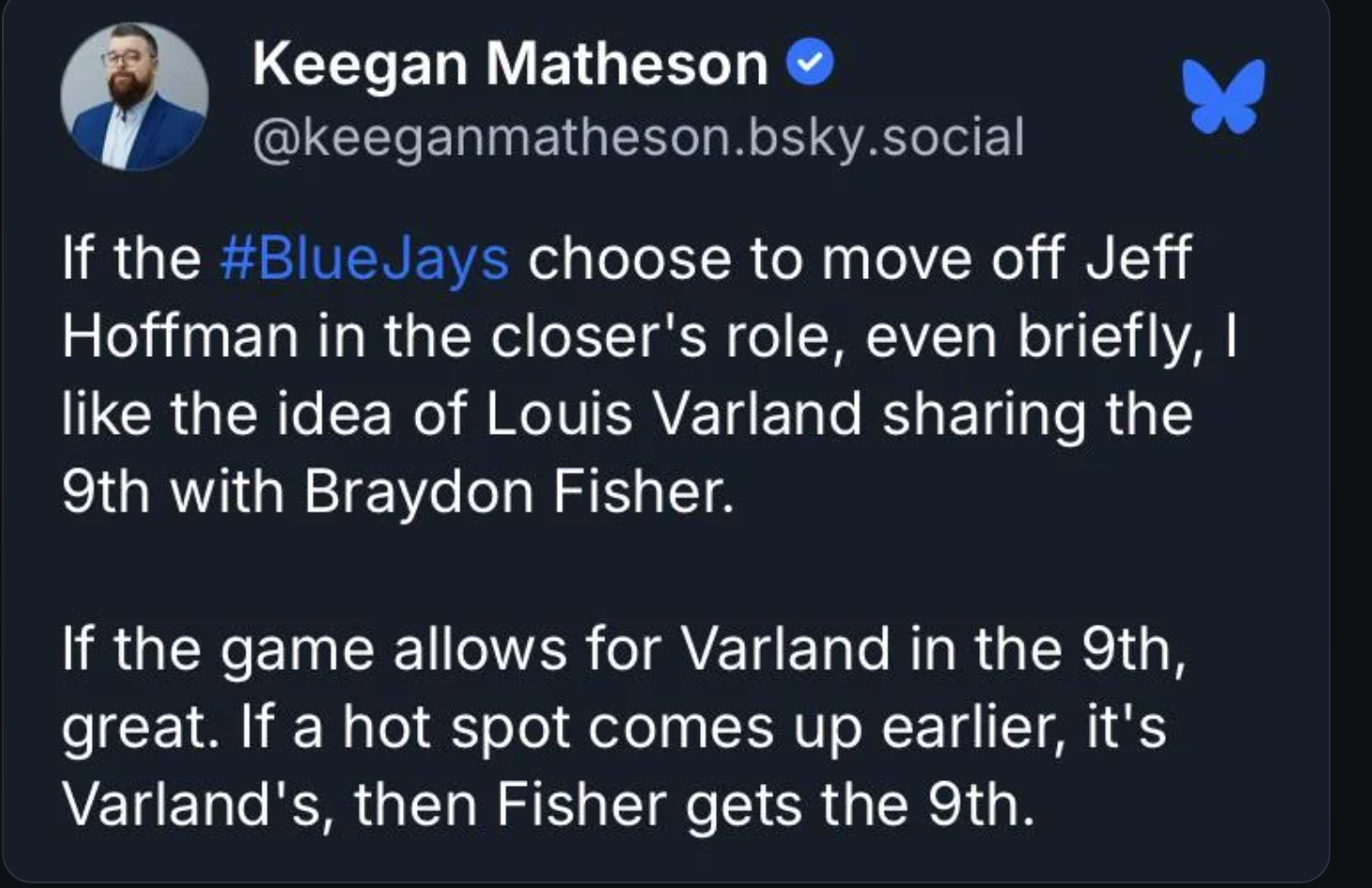The image size is (1372, 888).
Task: Open the #BlueJays hashtag link
Action: [x=365, y=259]
